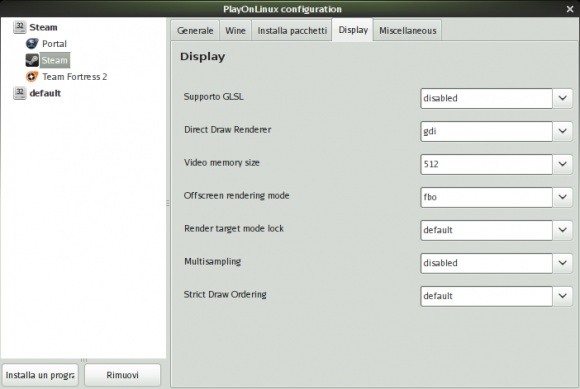Viewport: 580px width, 389px height.
Task: Open the Multisampling dropdown arrow
Action: pos(562,263)
